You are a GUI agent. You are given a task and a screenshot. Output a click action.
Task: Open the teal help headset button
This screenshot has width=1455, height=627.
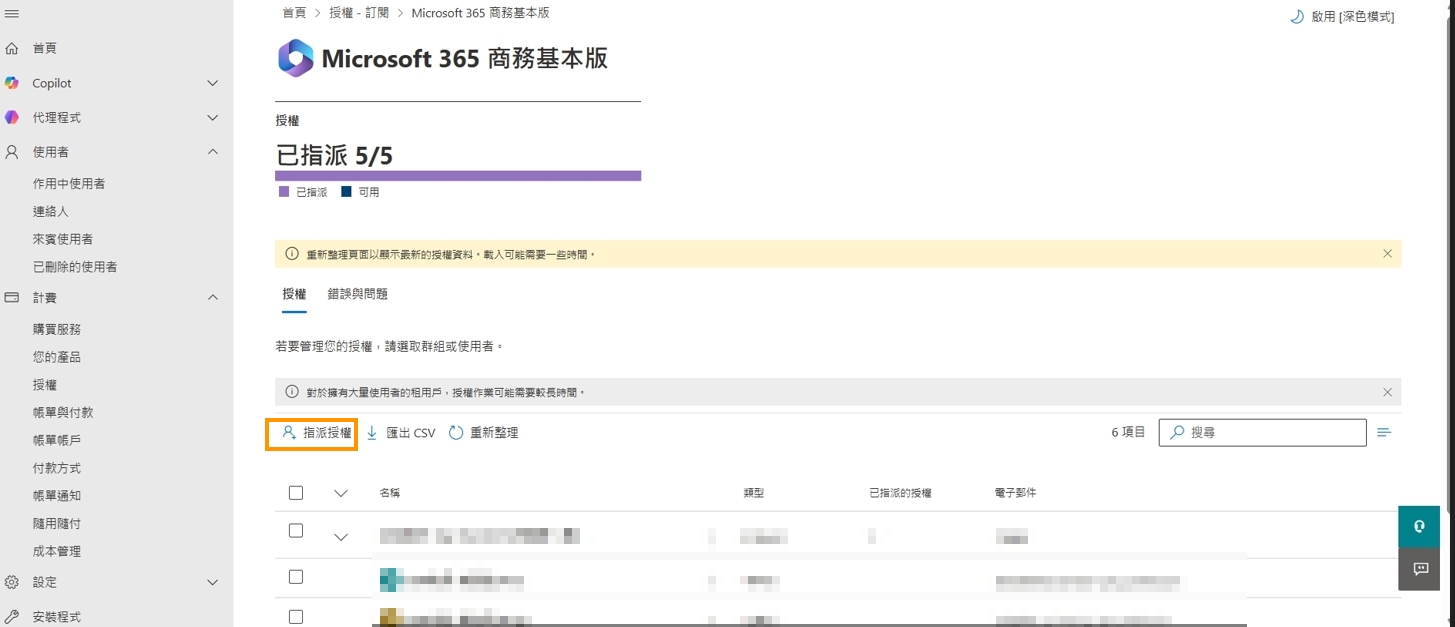click(x=1419, y=527)
